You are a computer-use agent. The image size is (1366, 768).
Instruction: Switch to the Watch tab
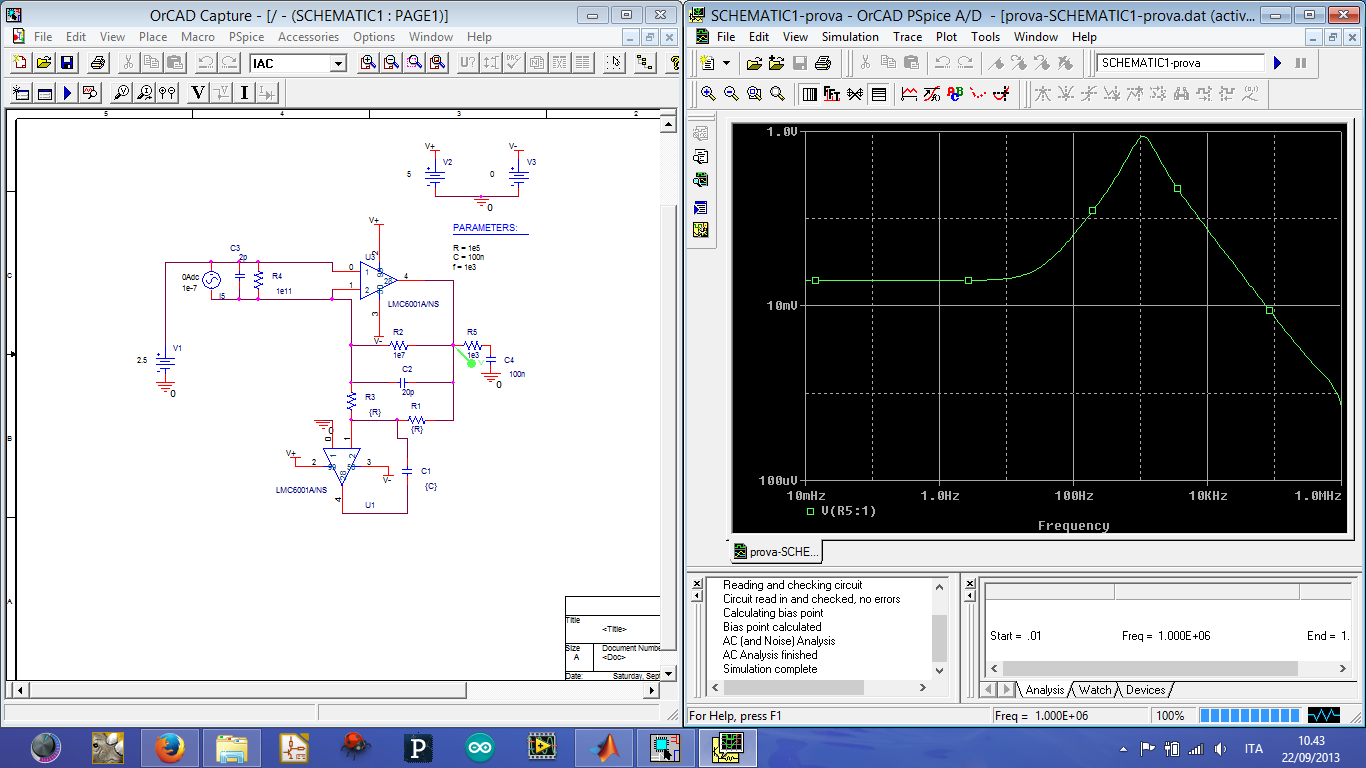pyautogui.click(x=1094, y=690)
